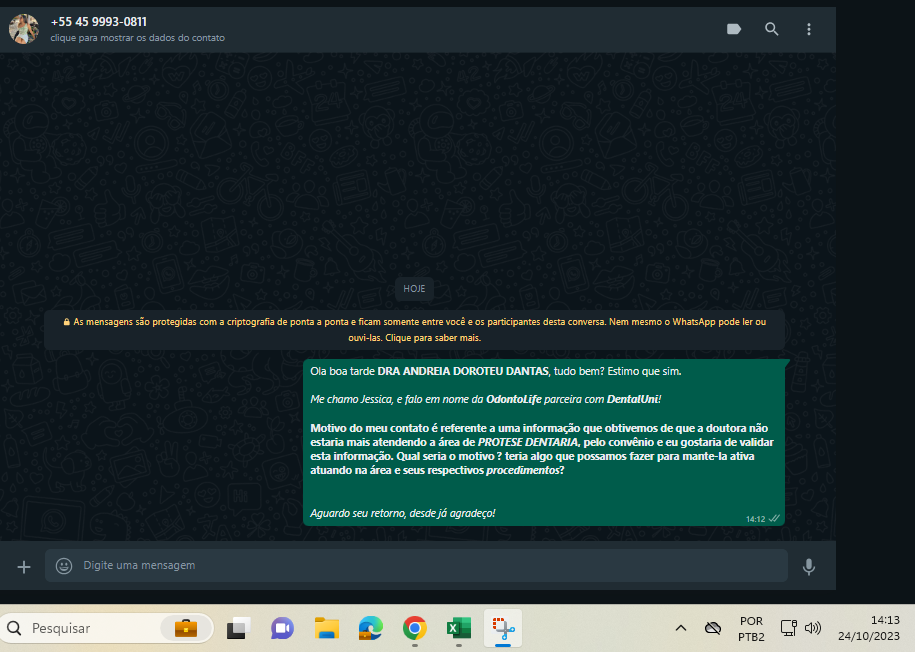Open the attach plus menu
The width and height of the screenshot is (915, 652).
point(24,566)
